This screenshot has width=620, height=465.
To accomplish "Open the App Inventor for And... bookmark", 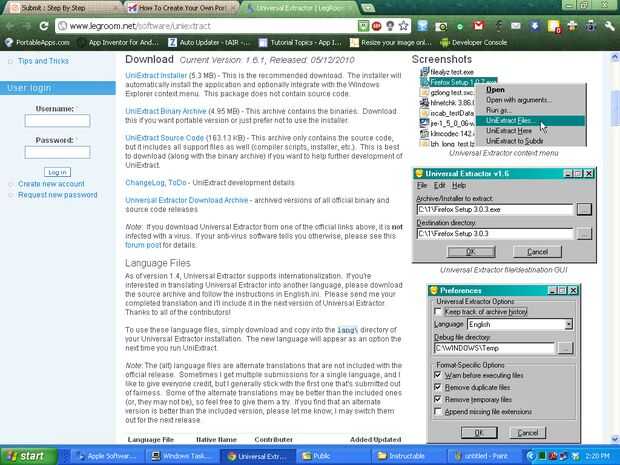I will click(118, 42).
